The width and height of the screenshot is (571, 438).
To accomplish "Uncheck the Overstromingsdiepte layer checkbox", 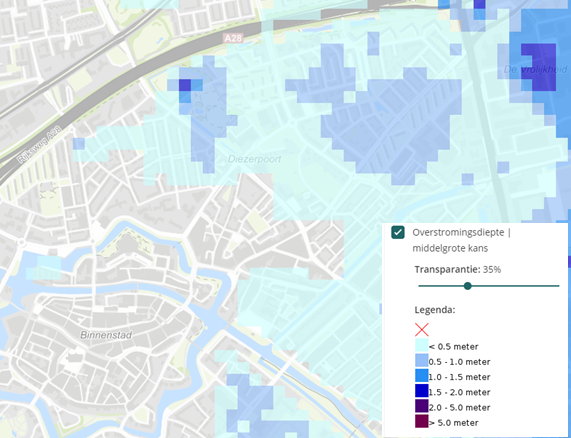I will [x=398, y=232].
